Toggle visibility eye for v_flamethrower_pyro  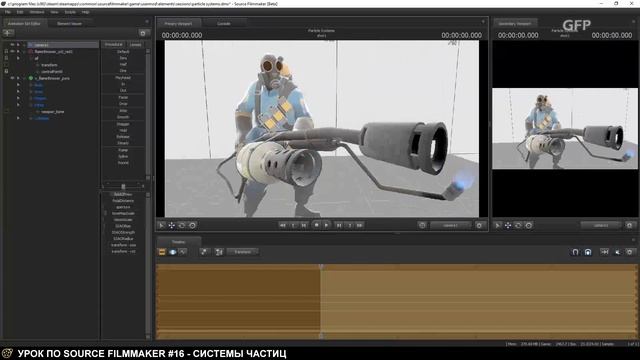[12, 78]
